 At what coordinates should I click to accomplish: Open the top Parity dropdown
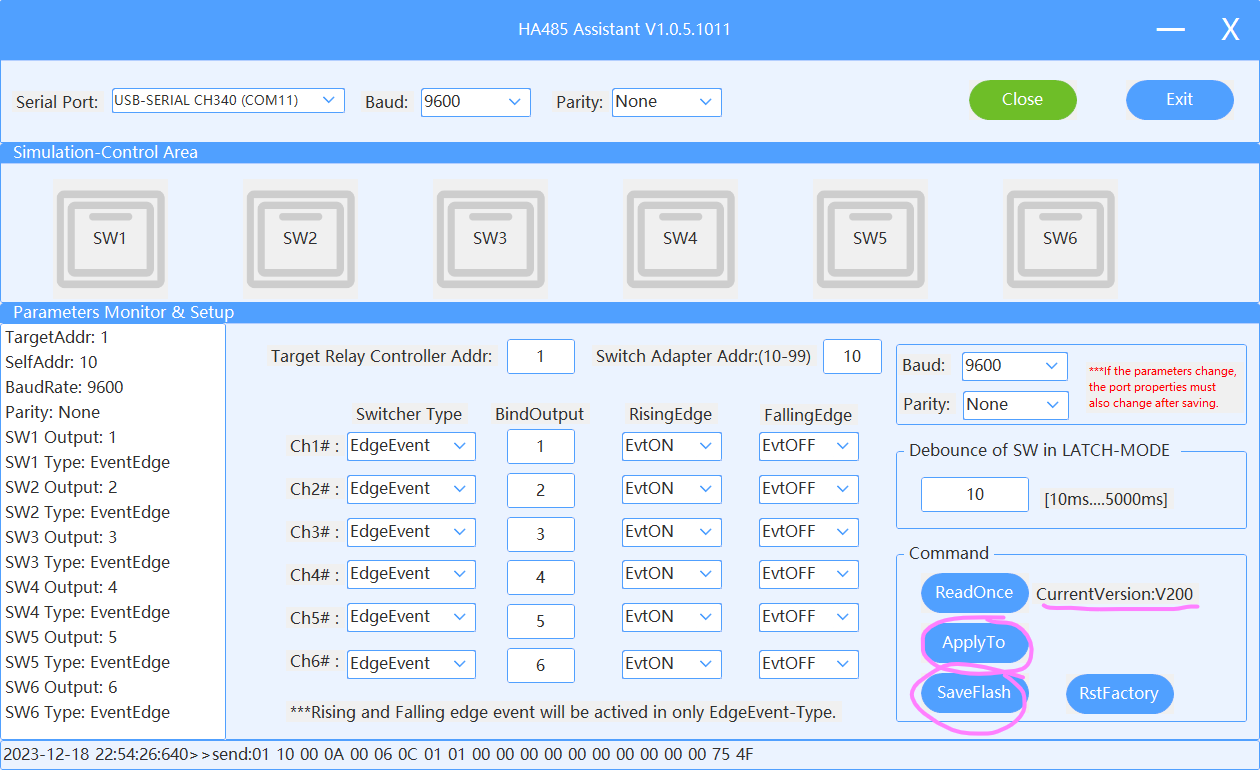pos(666,102)
